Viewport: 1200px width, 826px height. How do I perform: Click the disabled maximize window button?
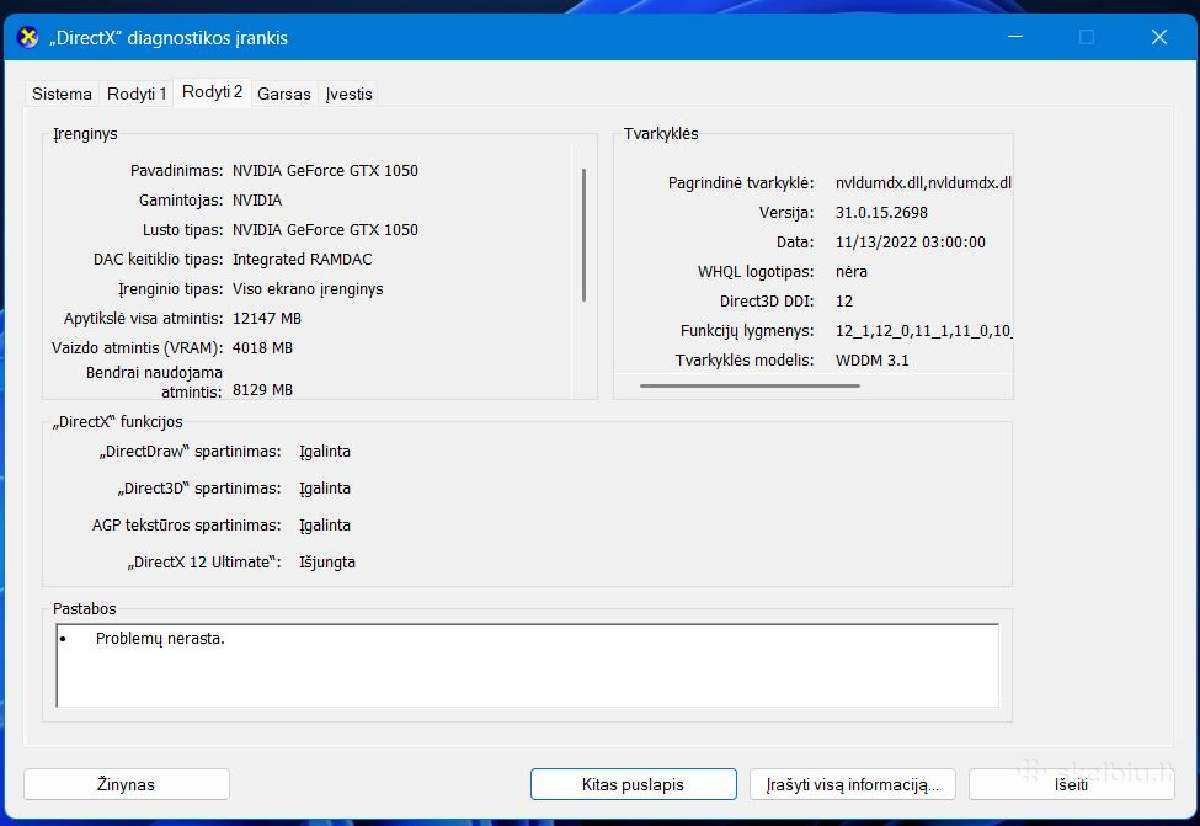(x=1087, y=38)
